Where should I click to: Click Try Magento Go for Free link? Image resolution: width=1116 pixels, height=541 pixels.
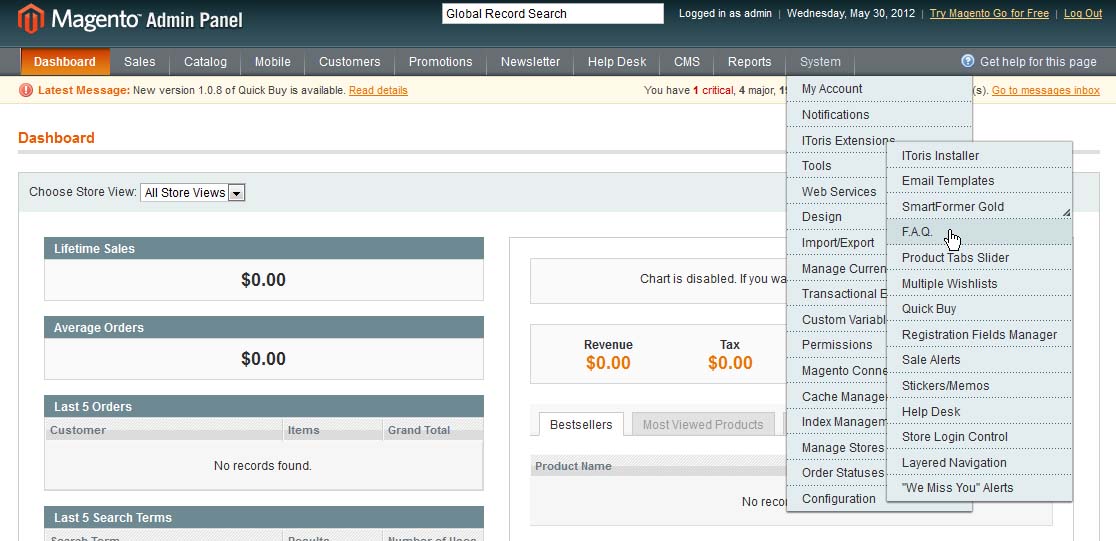(989, 14)
